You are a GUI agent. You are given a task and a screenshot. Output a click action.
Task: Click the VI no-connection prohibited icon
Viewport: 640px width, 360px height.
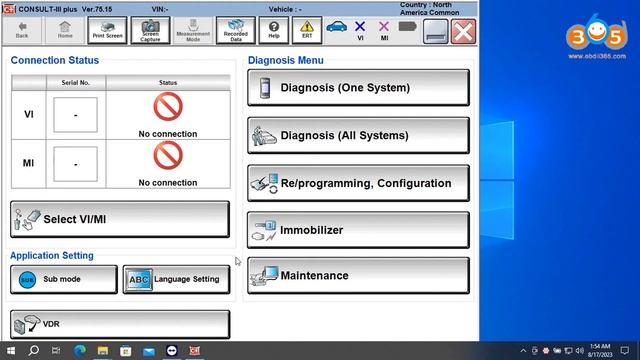(x=168, y=107)
